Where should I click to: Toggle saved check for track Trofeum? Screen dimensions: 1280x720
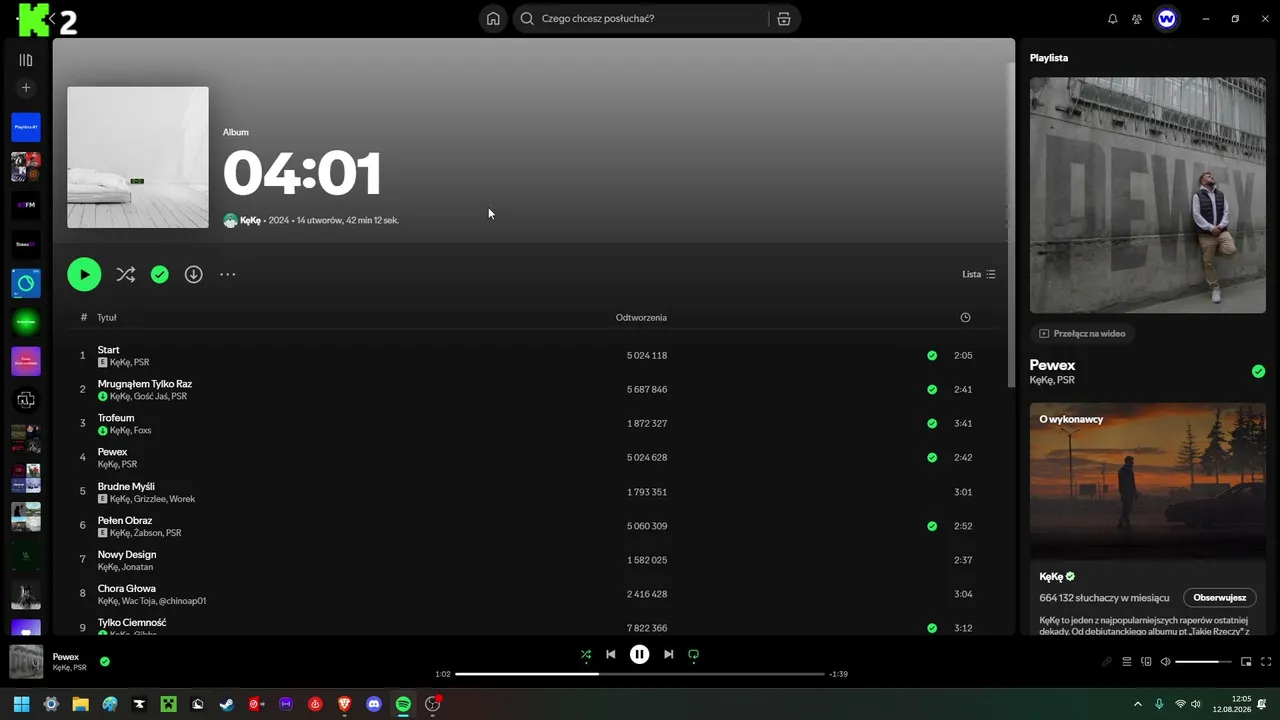[932, 423]
